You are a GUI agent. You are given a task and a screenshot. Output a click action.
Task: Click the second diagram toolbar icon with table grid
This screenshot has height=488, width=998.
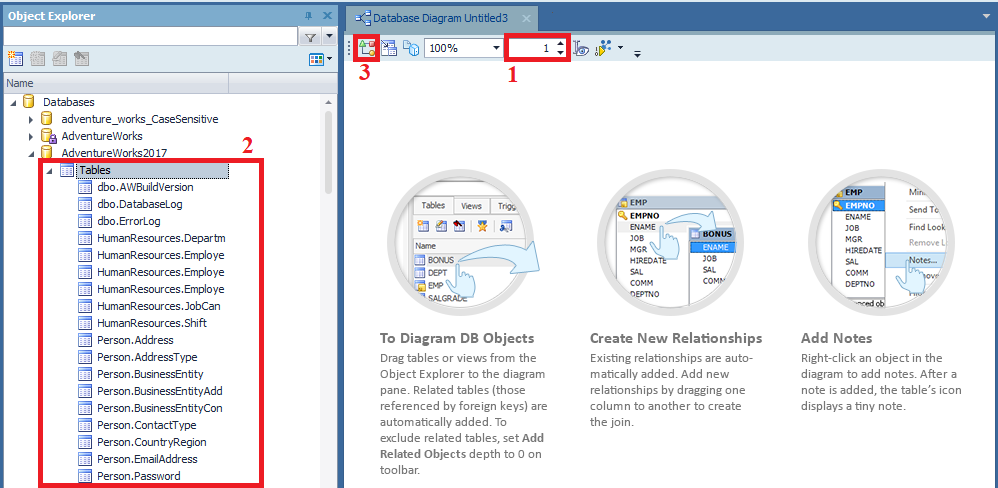(389, 48)
